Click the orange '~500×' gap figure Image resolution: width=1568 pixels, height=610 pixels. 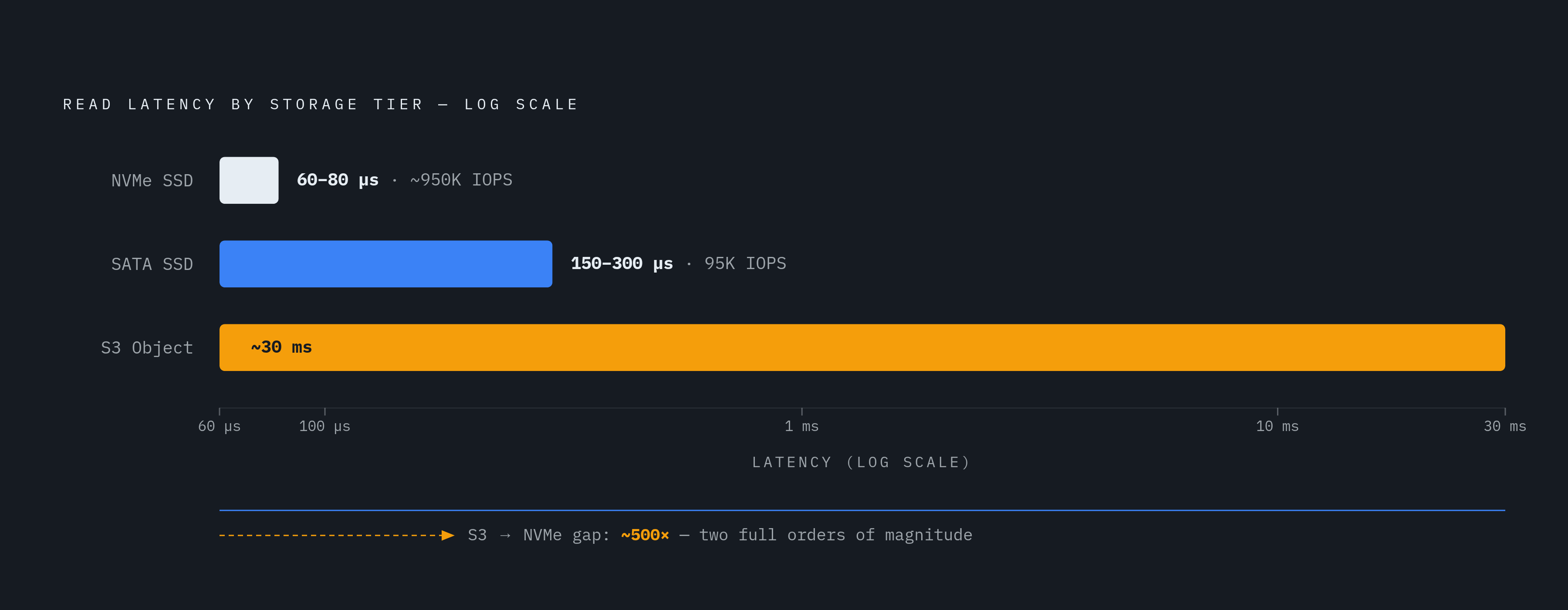pyautogui.click(x=645, y=535)
